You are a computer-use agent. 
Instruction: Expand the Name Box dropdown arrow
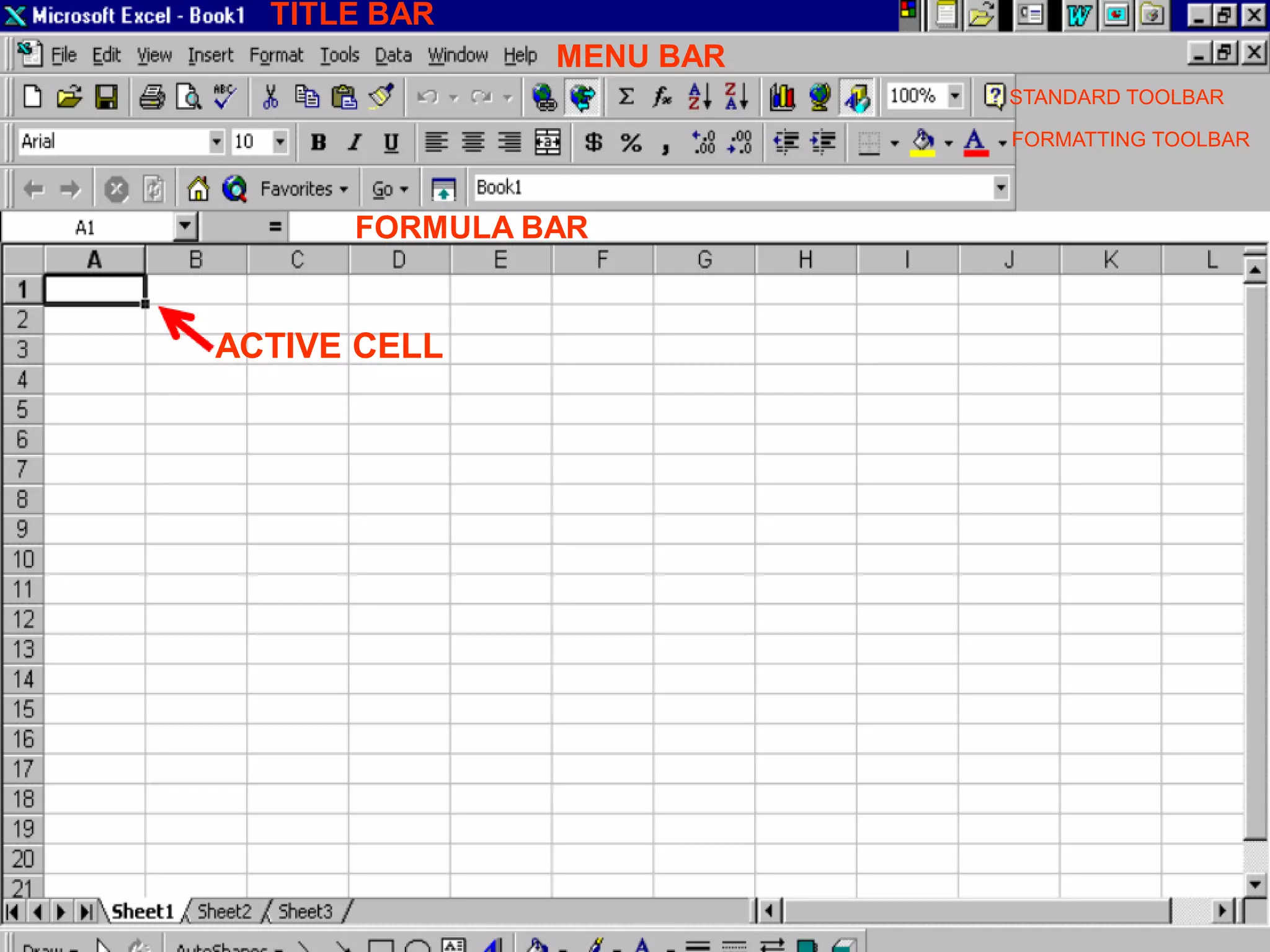(185, 226)
